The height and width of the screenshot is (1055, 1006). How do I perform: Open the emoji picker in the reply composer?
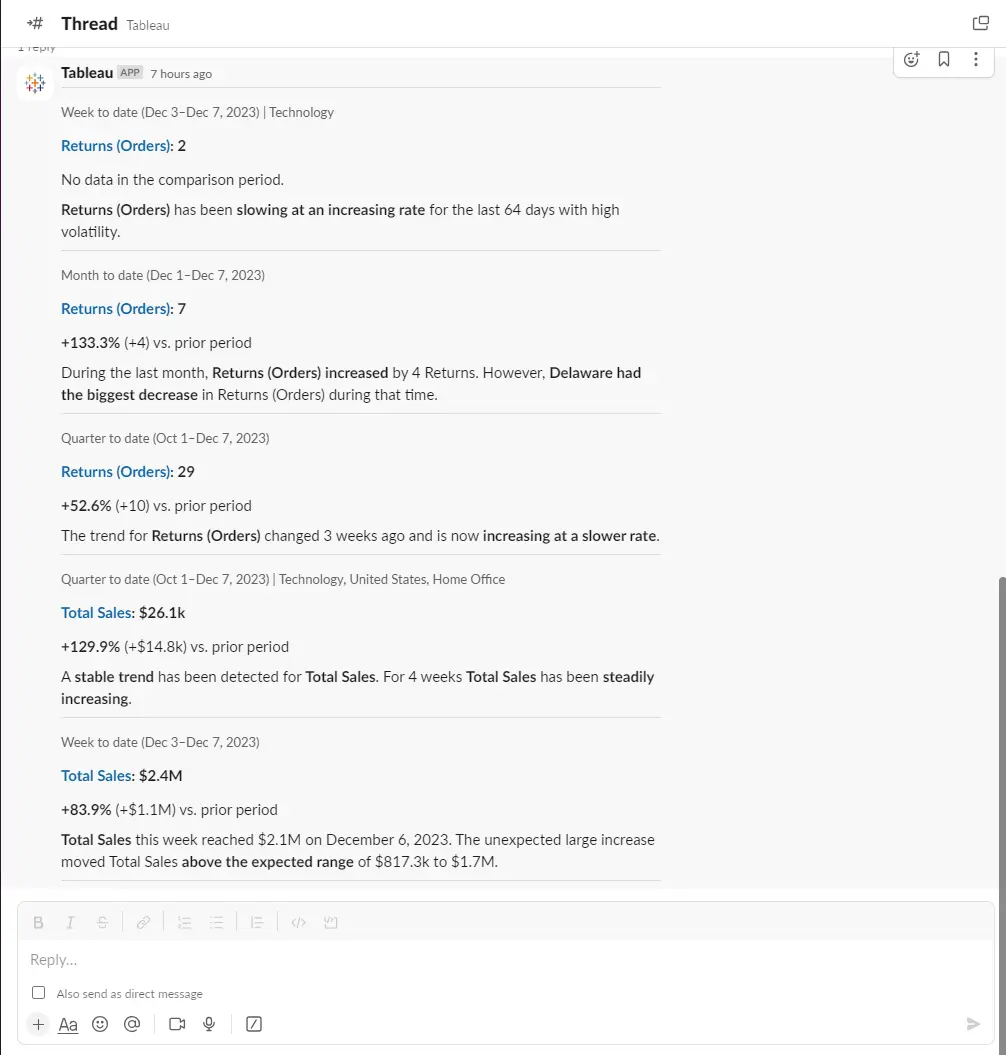pyautogui.click(x=100, y=1024)
